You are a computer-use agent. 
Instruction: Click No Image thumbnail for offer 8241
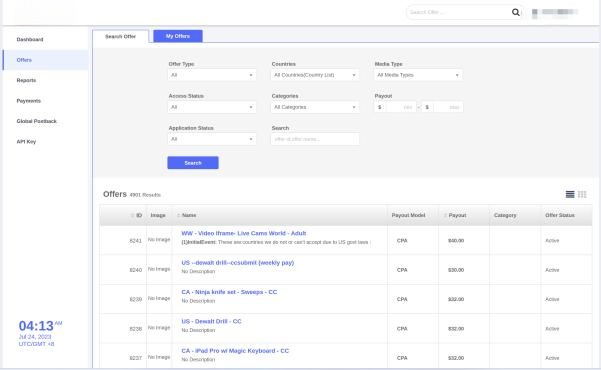(159, 240)
